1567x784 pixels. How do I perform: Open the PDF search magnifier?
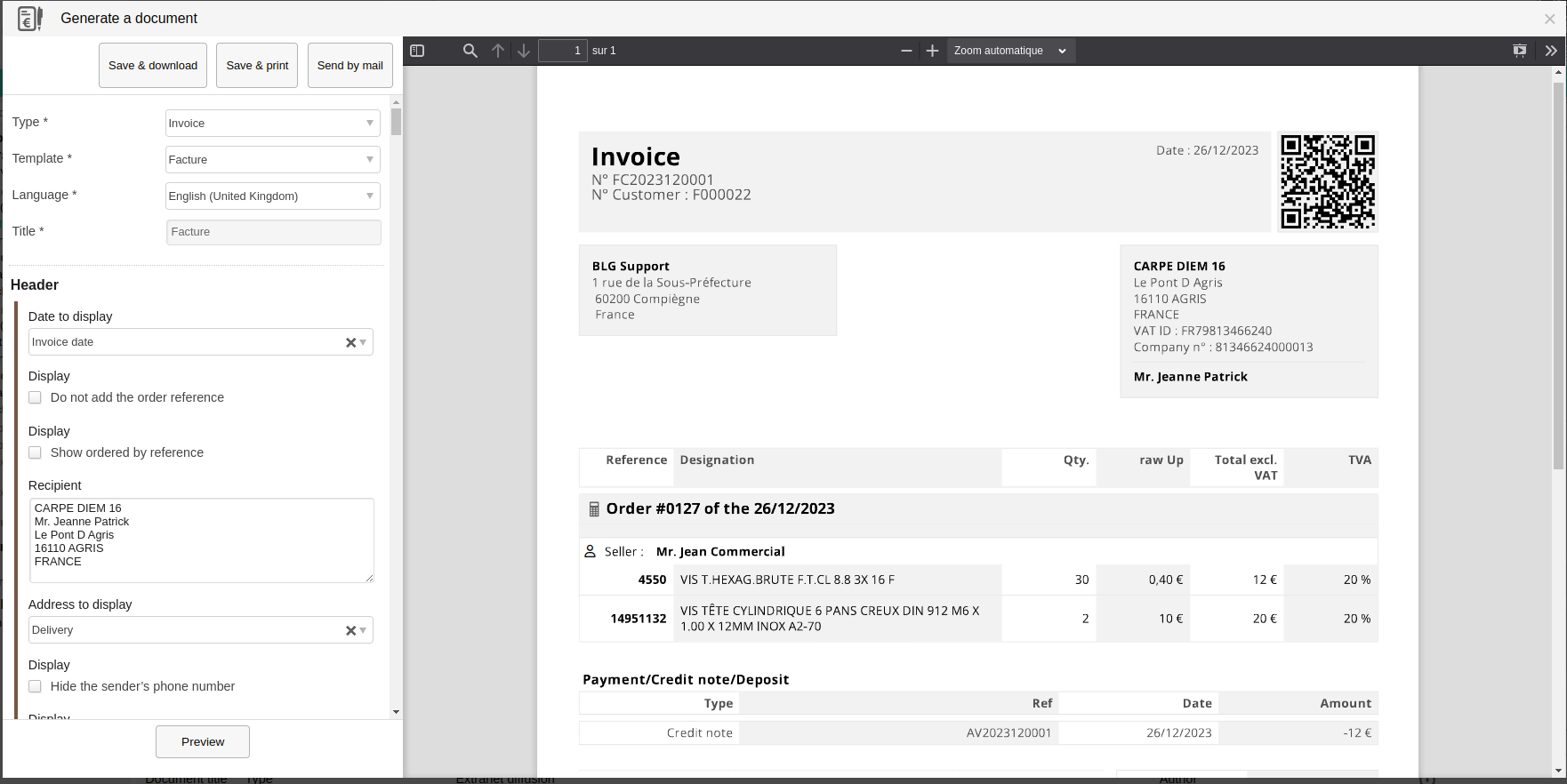click(x=470, y=51)
